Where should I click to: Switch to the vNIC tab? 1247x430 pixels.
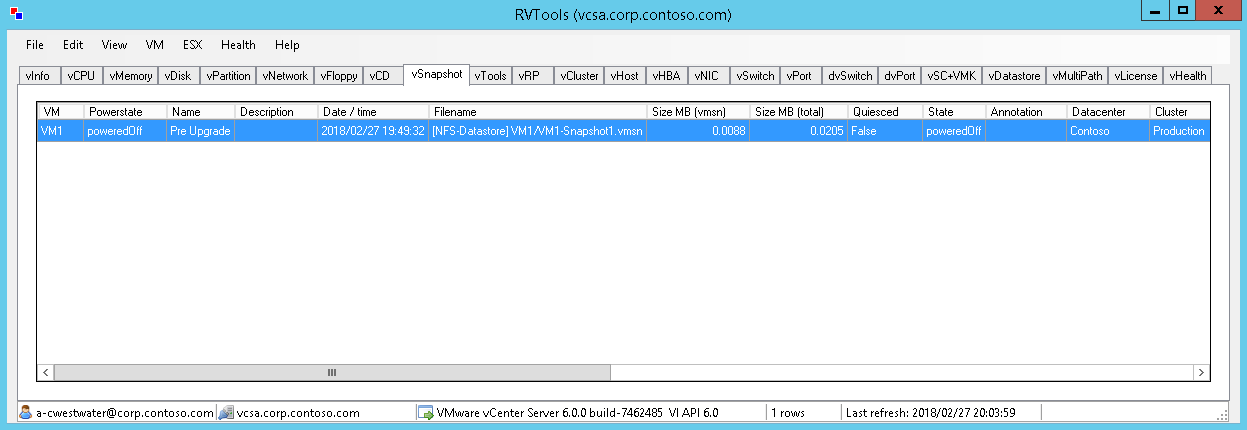[708, 76]
